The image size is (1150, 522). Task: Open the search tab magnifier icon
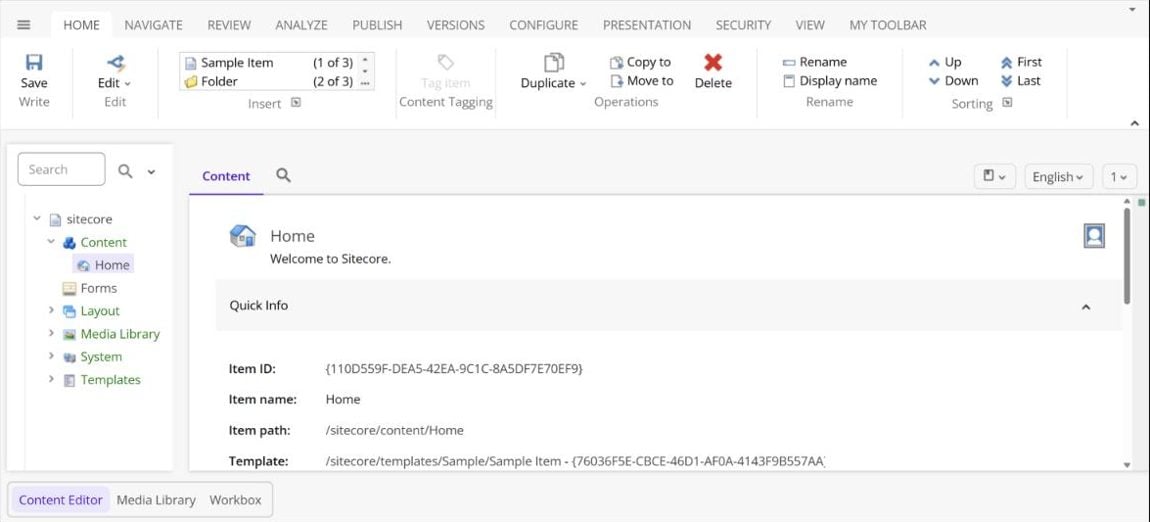[283, 175]
